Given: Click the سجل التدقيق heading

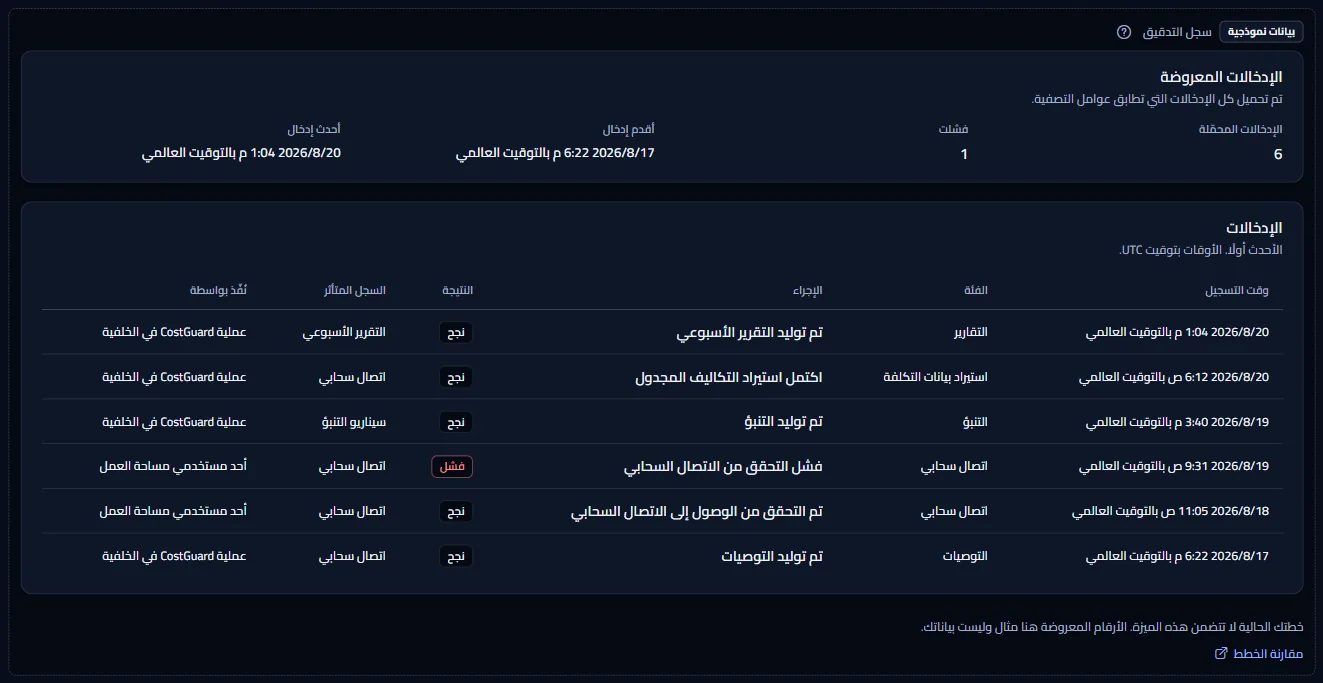Looking at the screenshot, I should [1177, 32].
